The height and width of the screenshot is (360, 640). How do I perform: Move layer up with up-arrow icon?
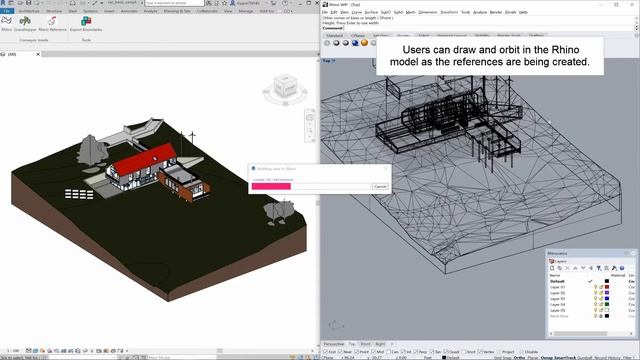pos(575,268)
